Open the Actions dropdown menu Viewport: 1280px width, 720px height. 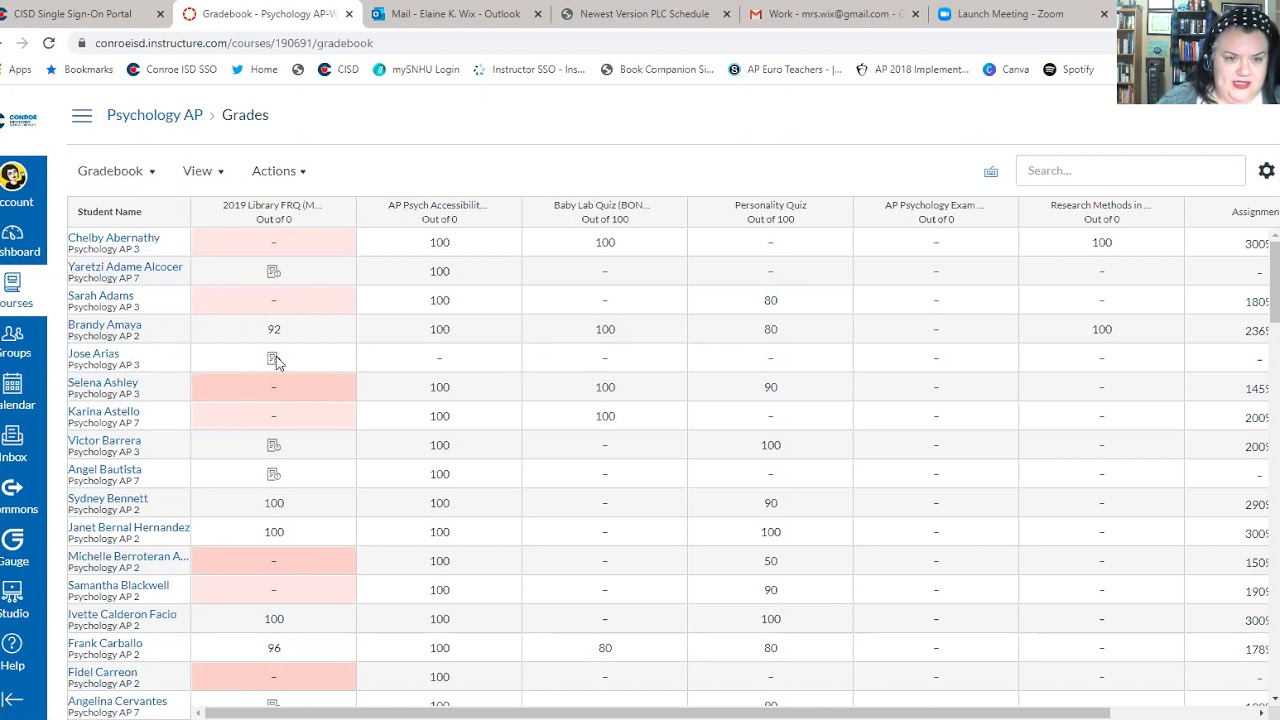tap(279, 171)
